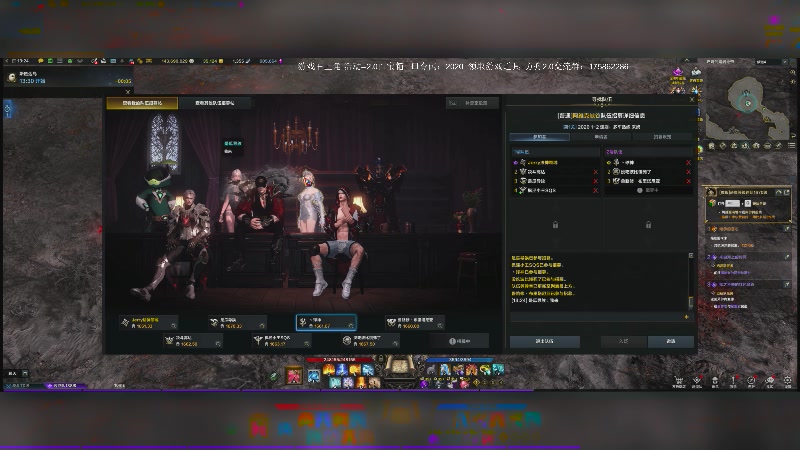Inspect the highlighted member via its magnifier icon
Screen dimensions: 800x450
click(x=351, y=326)
